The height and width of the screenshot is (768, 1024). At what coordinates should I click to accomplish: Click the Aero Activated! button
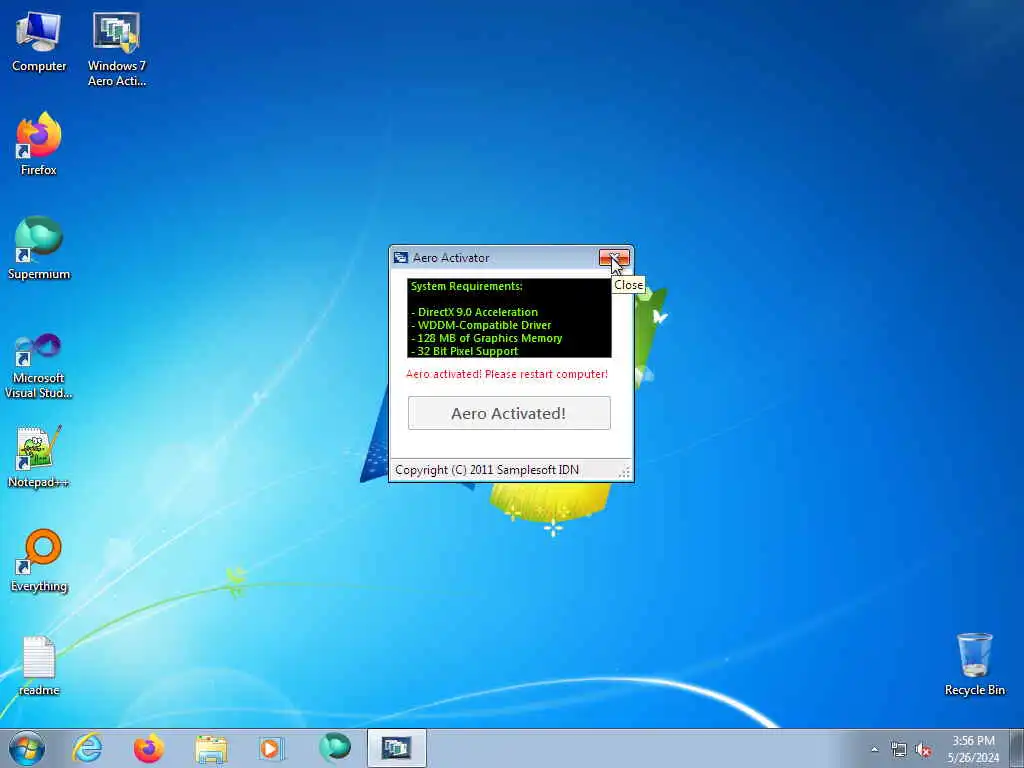[x=509, y=413]
